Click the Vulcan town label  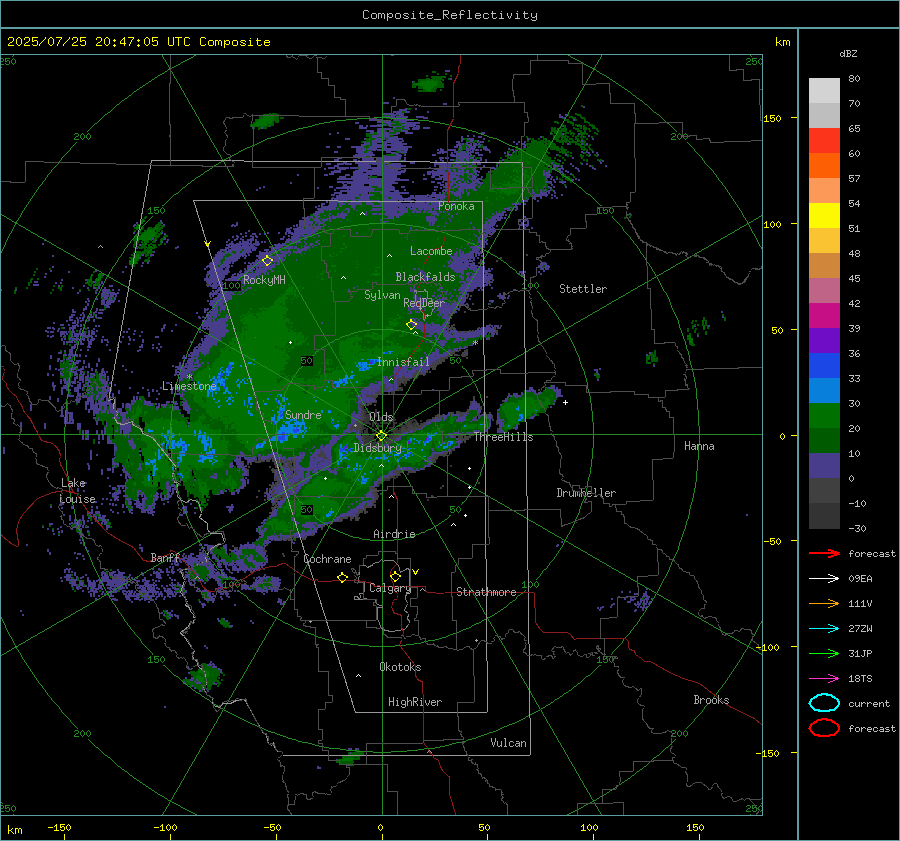(508, 743)
